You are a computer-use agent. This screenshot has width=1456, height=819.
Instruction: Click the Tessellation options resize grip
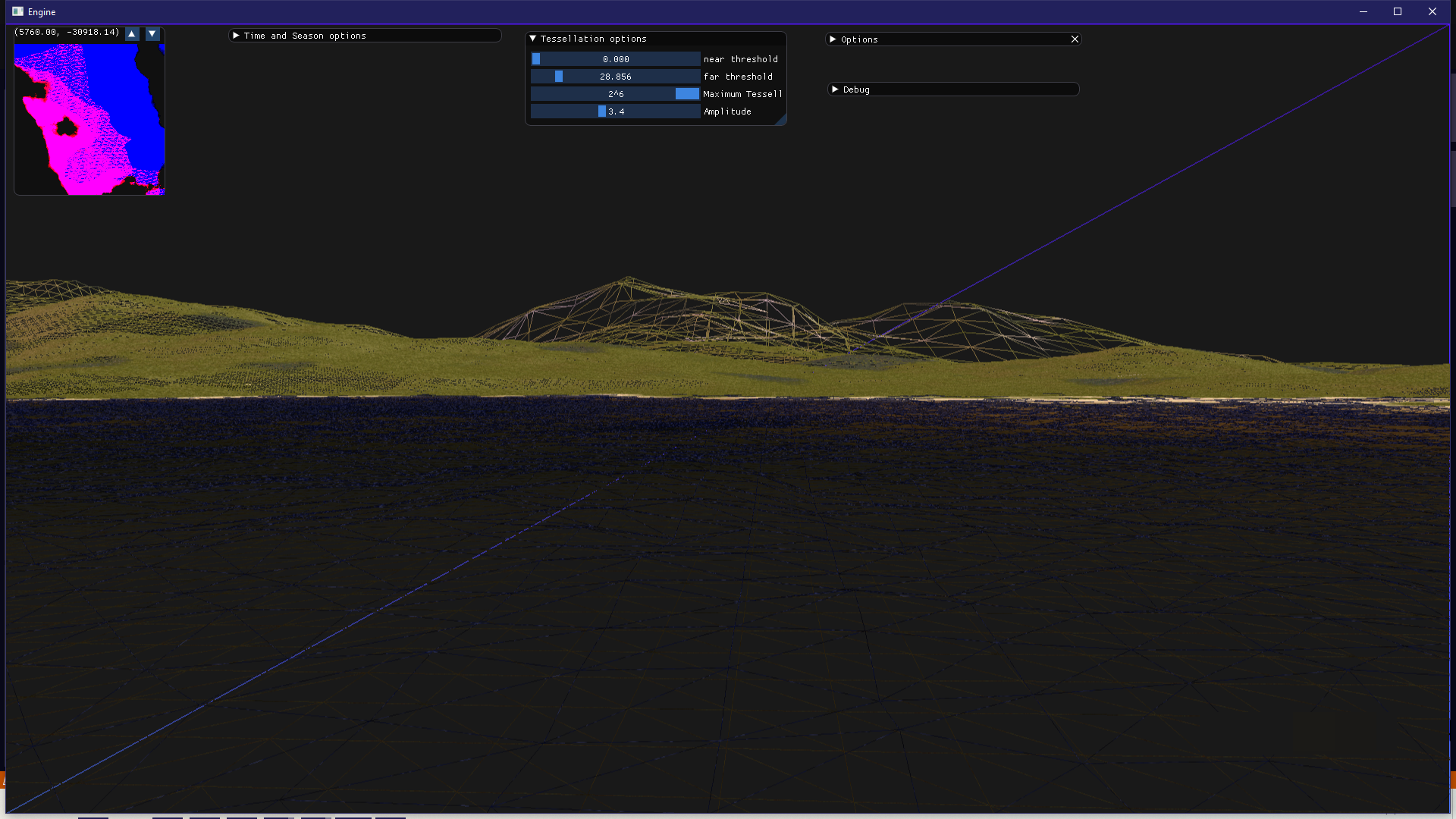[781, 120]
